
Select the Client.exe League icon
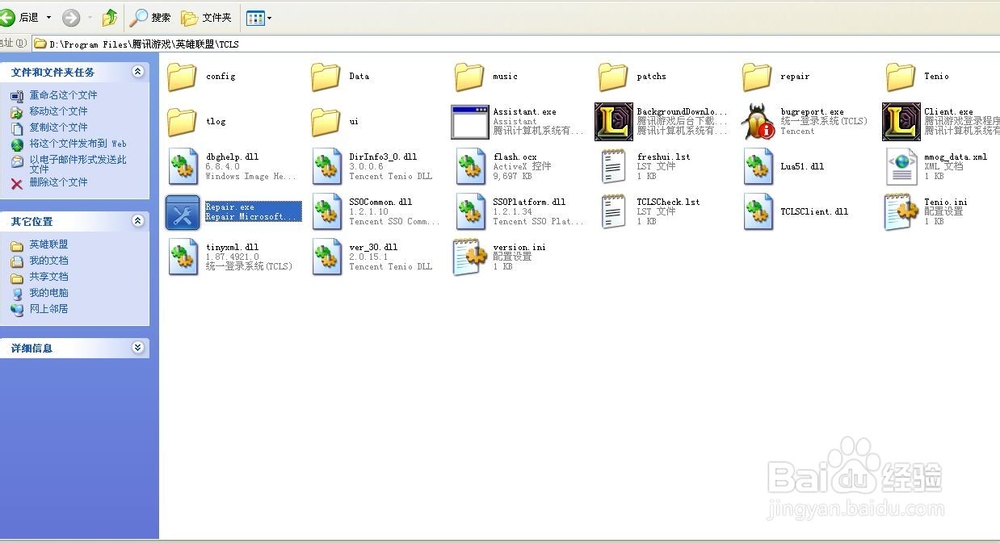pos(901,122)
